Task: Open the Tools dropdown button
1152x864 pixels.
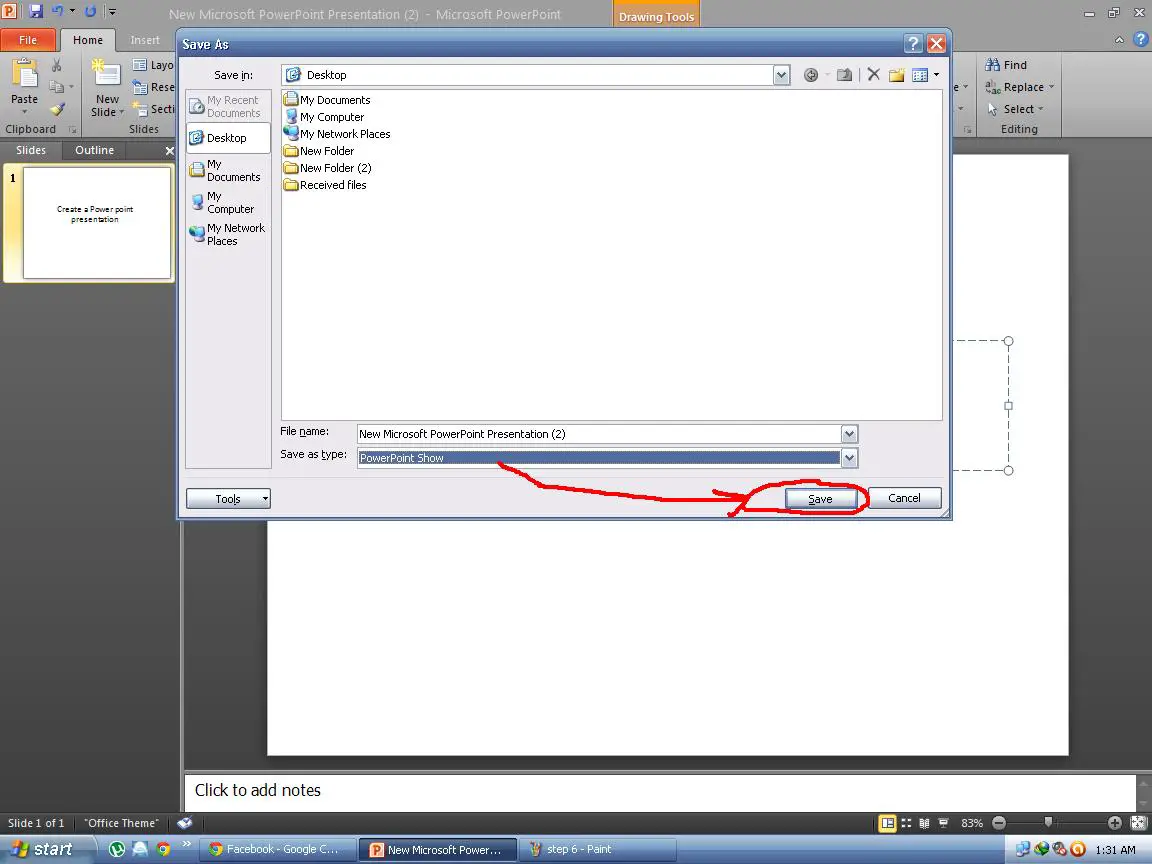Action: [x=228, y=499]
